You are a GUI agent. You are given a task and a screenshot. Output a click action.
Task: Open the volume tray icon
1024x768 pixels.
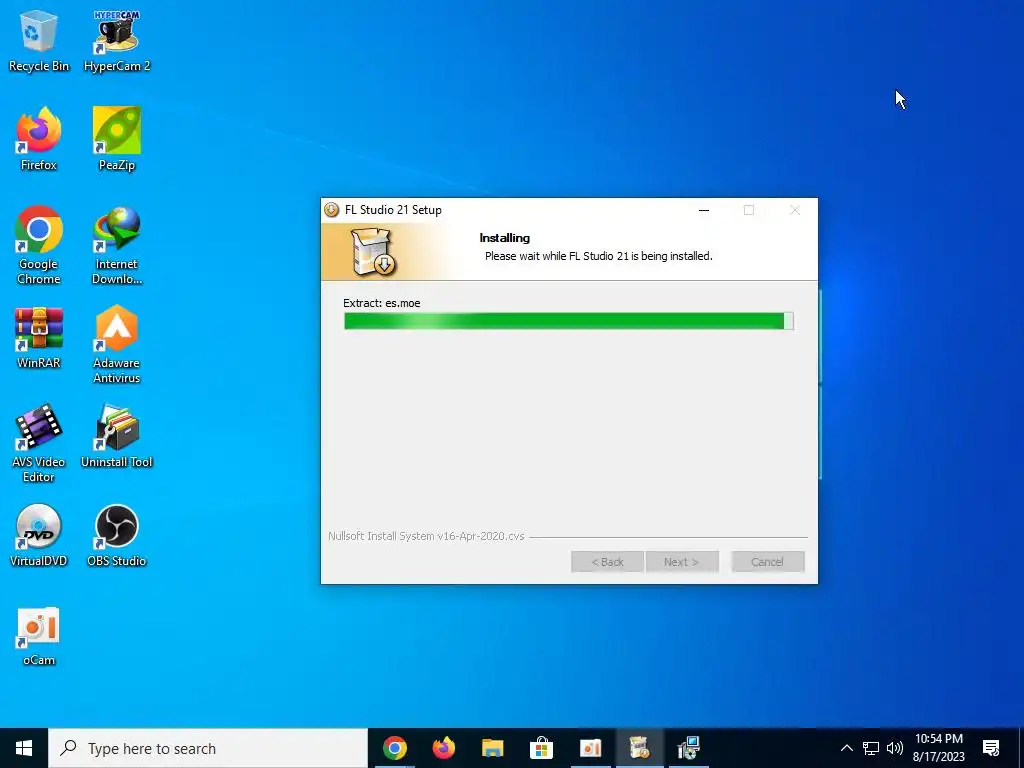coord(895,748)
